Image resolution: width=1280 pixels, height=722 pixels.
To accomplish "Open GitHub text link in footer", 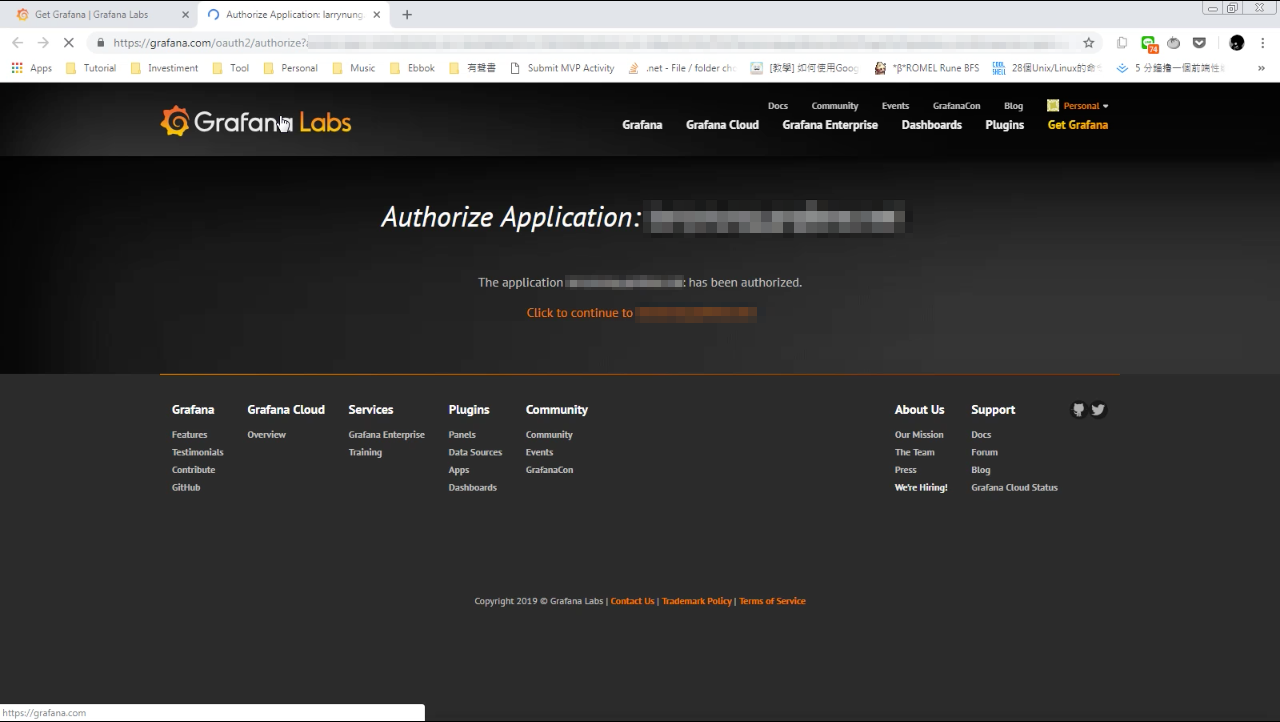I will tap(186, 488).
